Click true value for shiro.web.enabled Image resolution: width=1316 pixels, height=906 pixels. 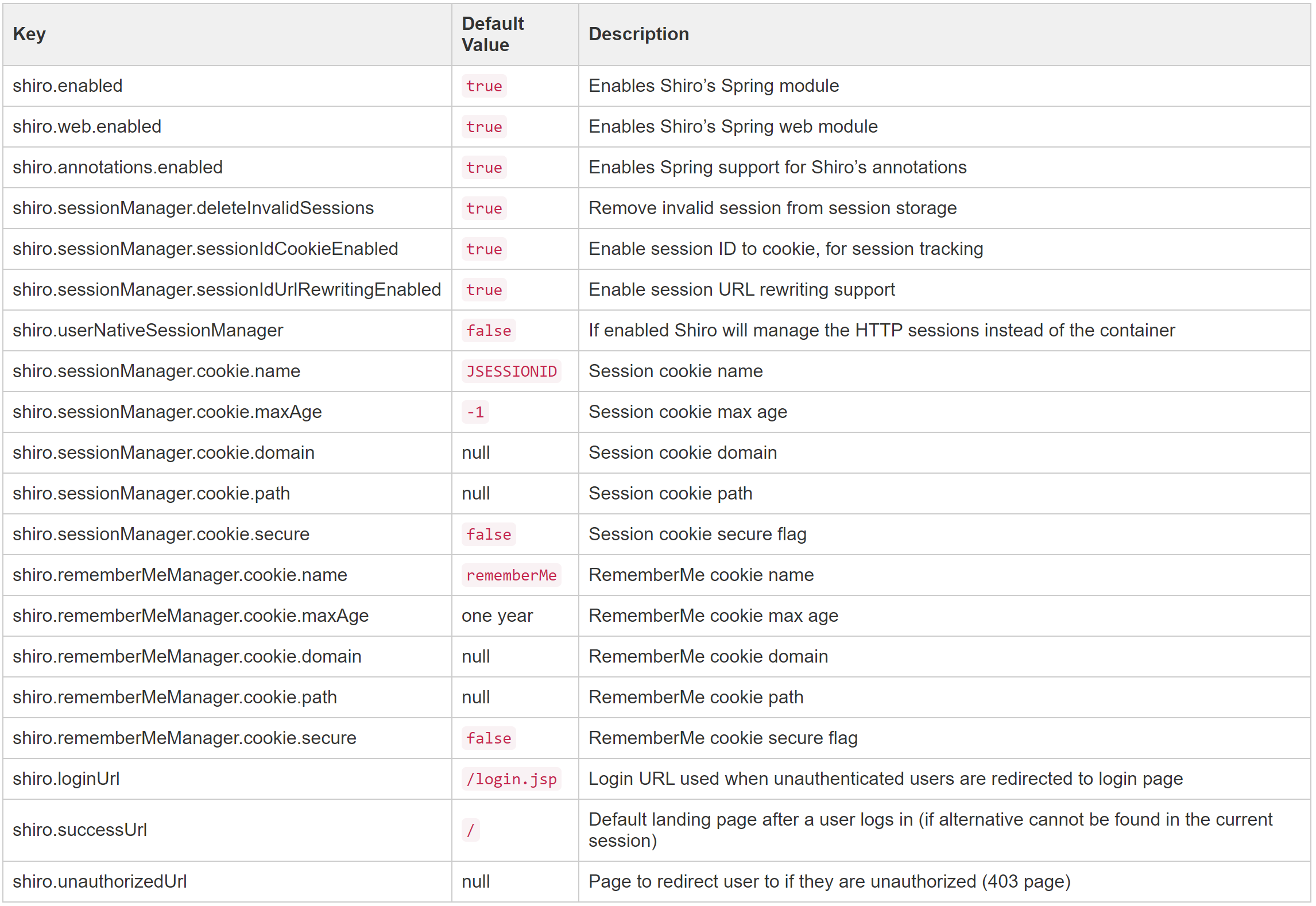(x=483, y=127)
